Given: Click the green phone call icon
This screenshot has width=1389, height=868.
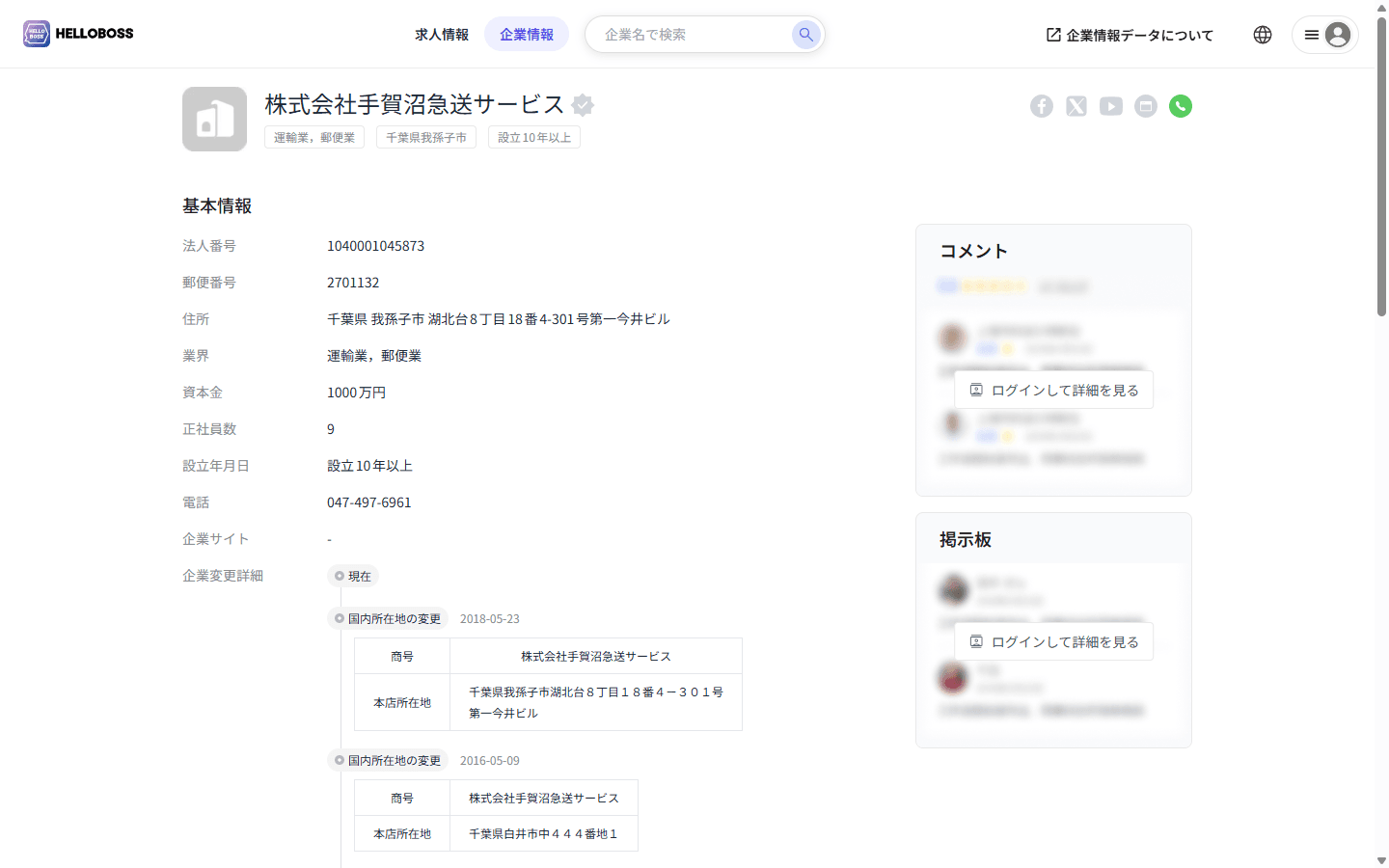Looking at the screenshot, I should 1181,106.
